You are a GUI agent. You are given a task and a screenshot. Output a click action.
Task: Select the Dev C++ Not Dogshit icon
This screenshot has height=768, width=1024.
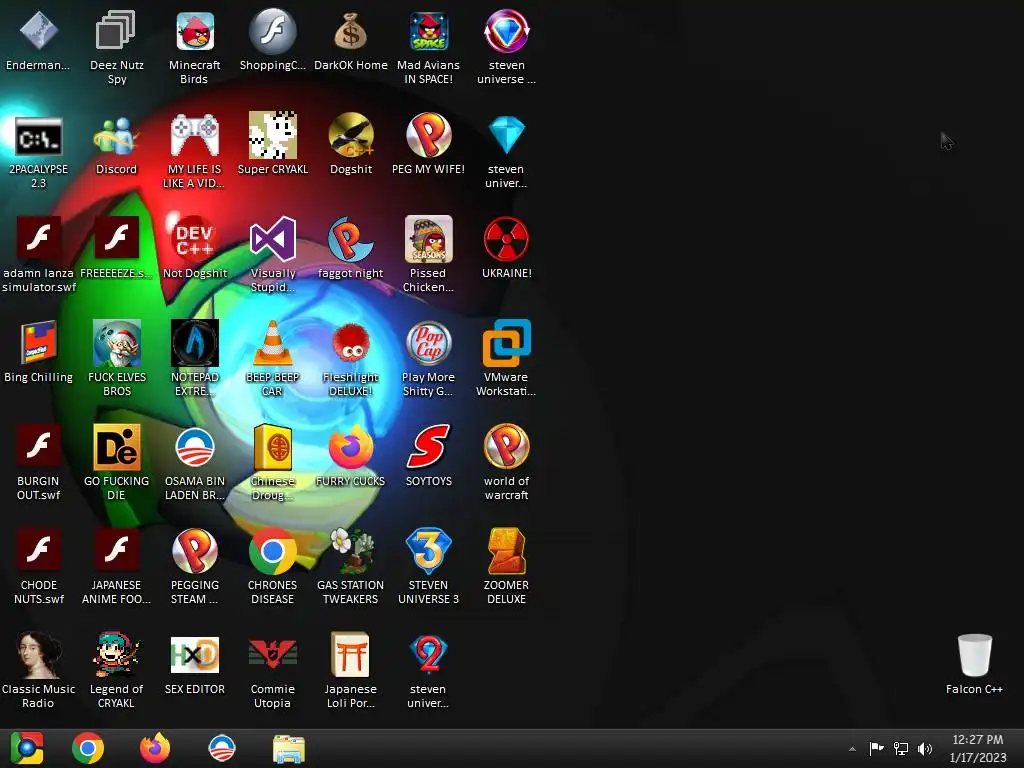195,239
